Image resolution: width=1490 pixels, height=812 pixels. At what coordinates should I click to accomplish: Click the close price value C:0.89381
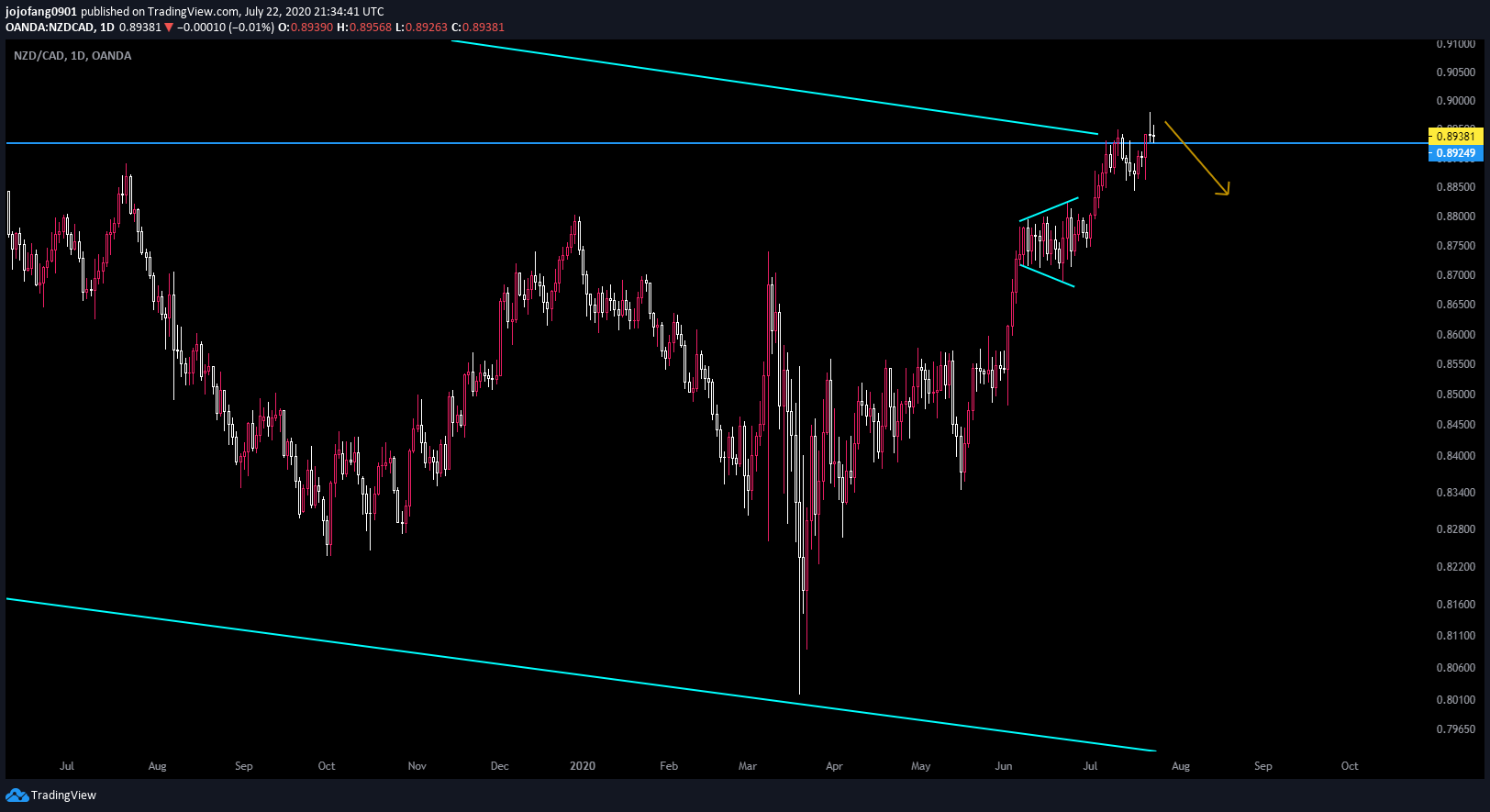[x=478, y=28]
